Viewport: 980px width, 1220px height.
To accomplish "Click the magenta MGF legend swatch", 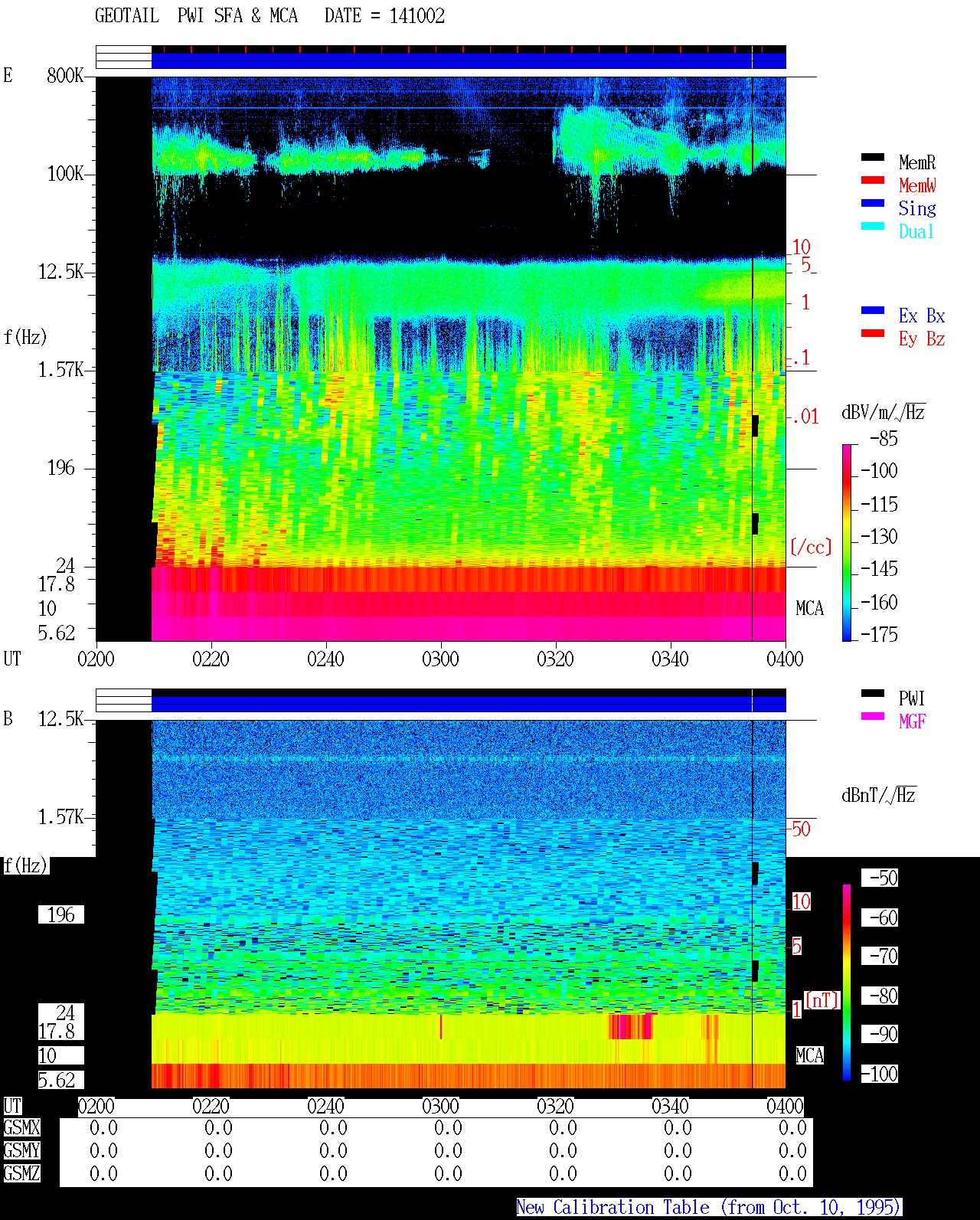I will pyautogui.click(x=872, y=716).
